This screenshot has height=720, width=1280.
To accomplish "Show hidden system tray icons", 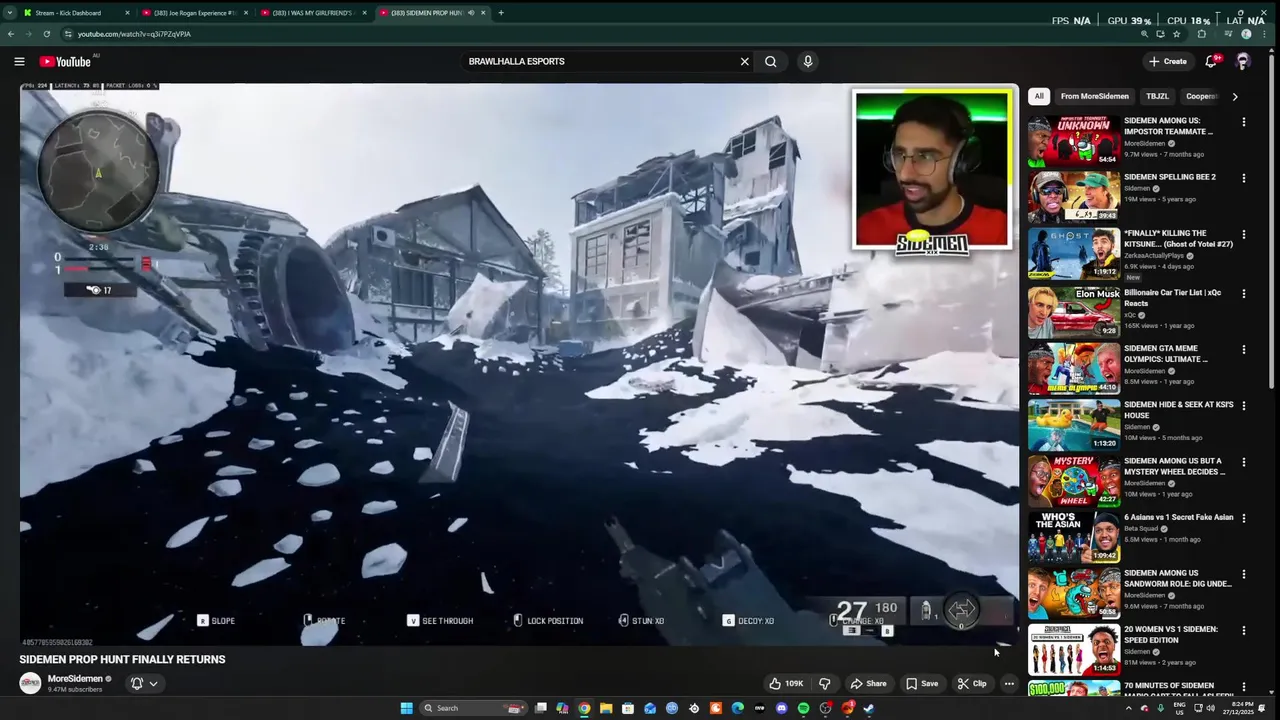I will coord(1129,708).
